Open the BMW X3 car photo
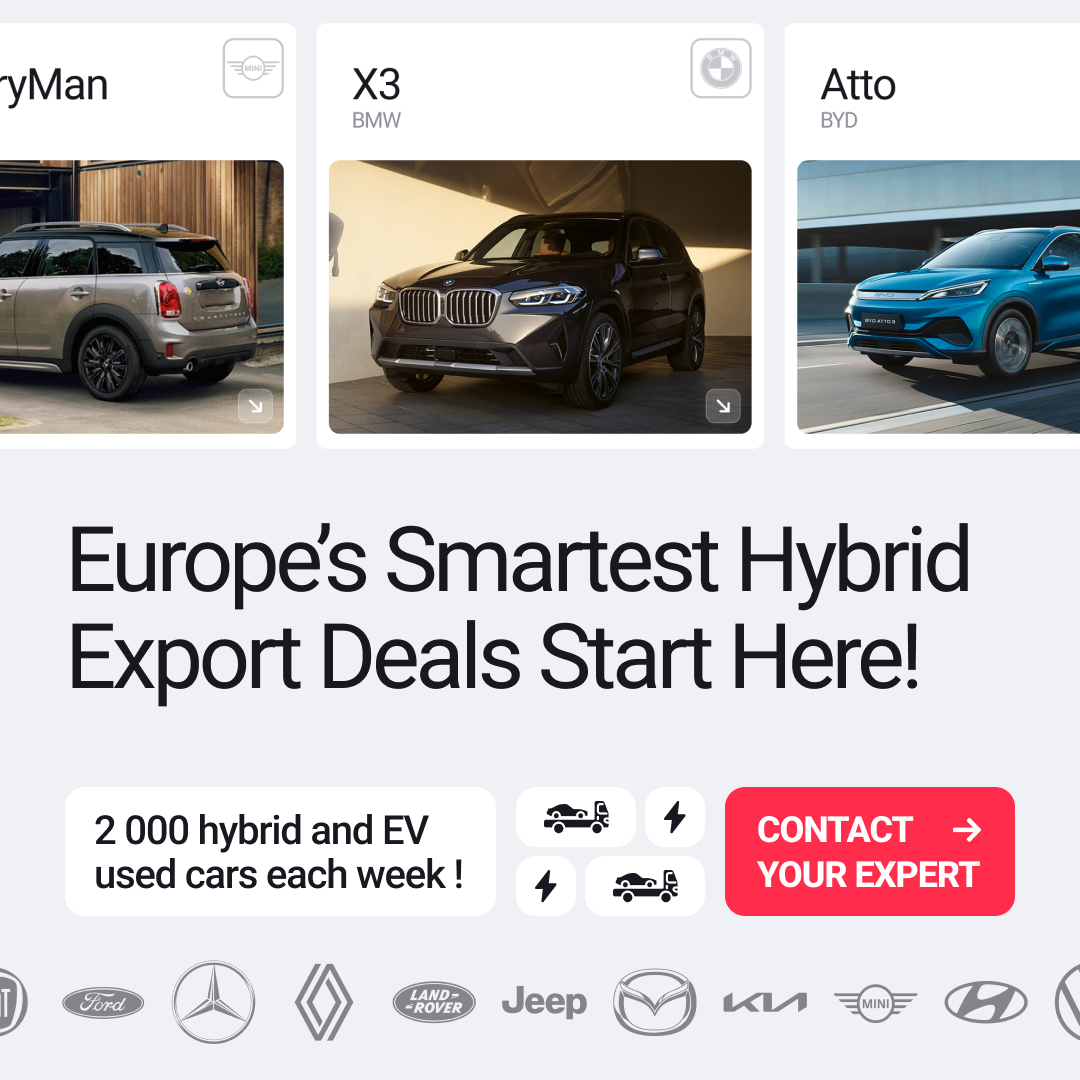This screenshot has width=1080, height=1080. point(540,297)
